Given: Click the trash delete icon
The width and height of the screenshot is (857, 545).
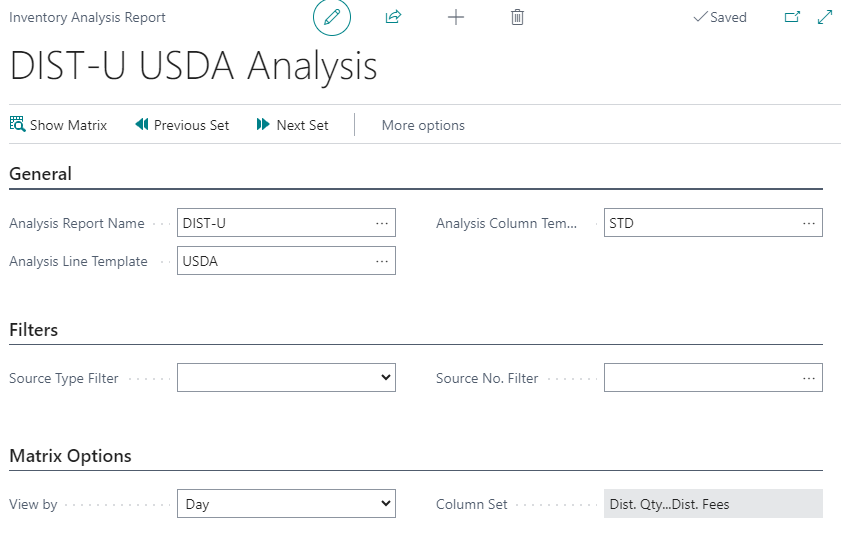Looking at the screenshot, I should 517,18.
